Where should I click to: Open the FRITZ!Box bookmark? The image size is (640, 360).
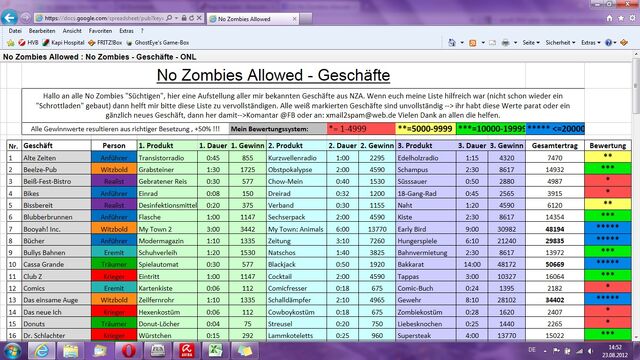105,42
